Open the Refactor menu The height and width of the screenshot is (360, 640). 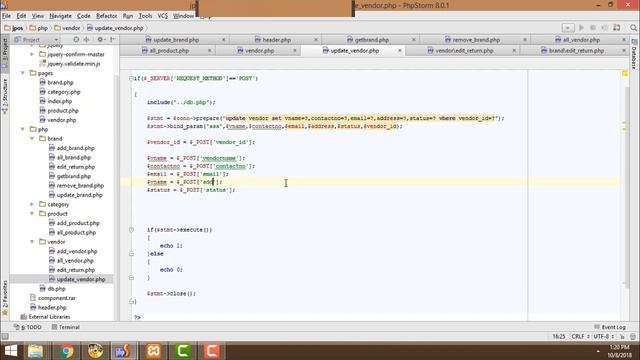click(x=107, y=16)
